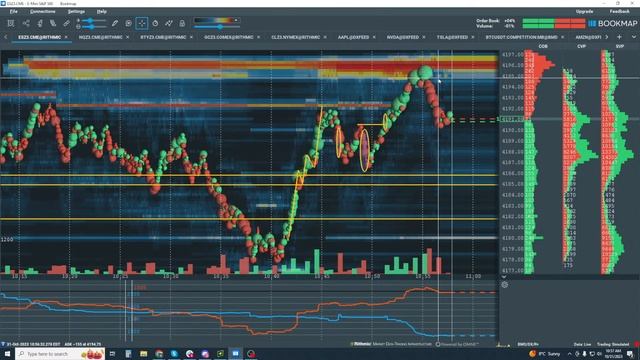Switch to the RTY CME@RITHMIC tab
Viewport: 640px width, 360px height.
tap(163, 37)
